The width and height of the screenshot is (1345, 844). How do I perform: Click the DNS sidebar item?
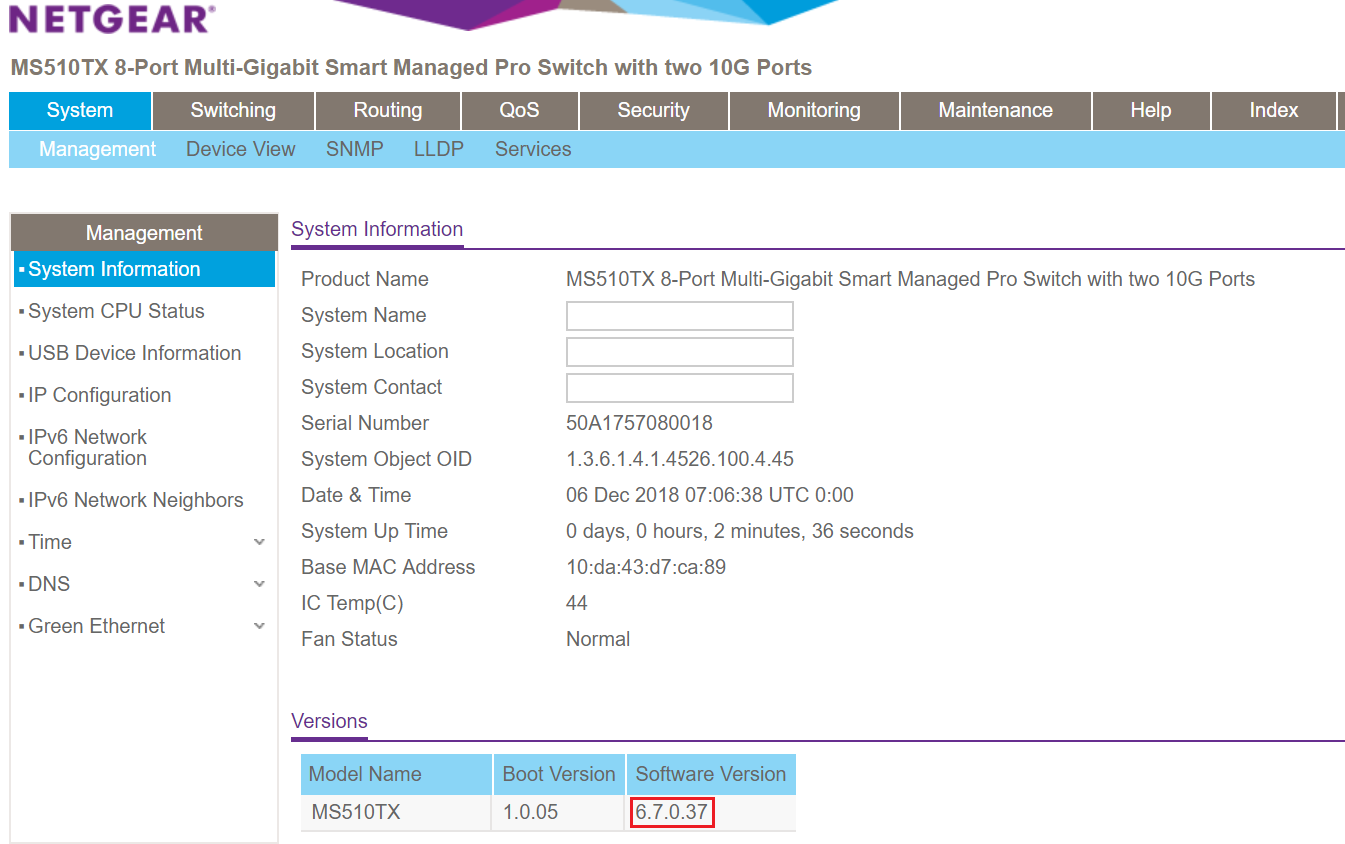point(49,584)
